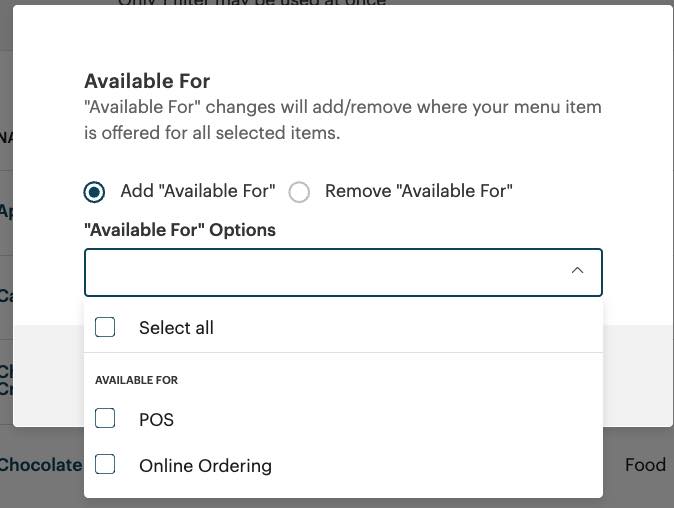Image resolution: width=674 pixels, height=508 pixels.
Task: Select the "Online Ordering" option text
Action: [x=205, y=466]
